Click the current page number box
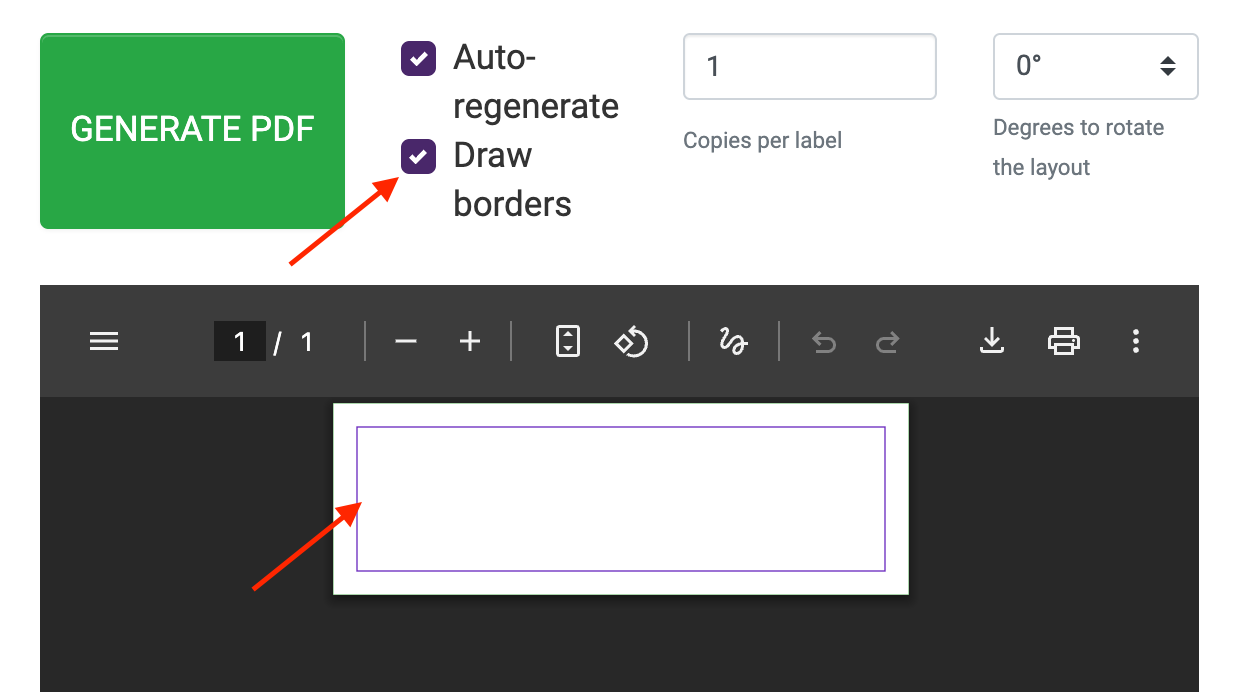 (x=240, y=341)
